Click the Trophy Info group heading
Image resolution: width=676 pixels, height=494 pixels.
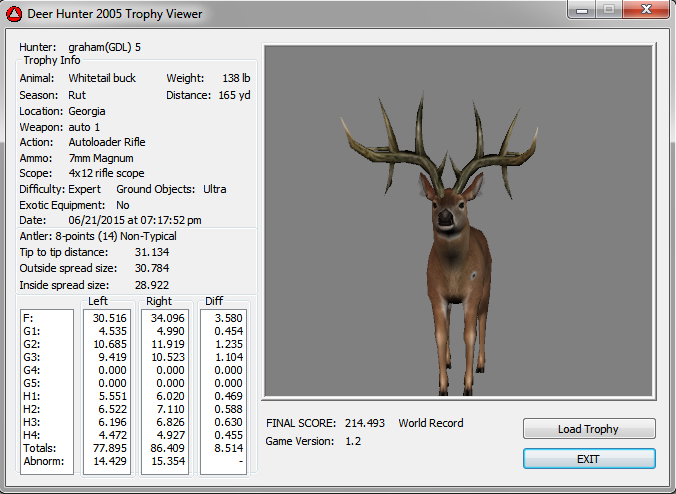point(52,61)
